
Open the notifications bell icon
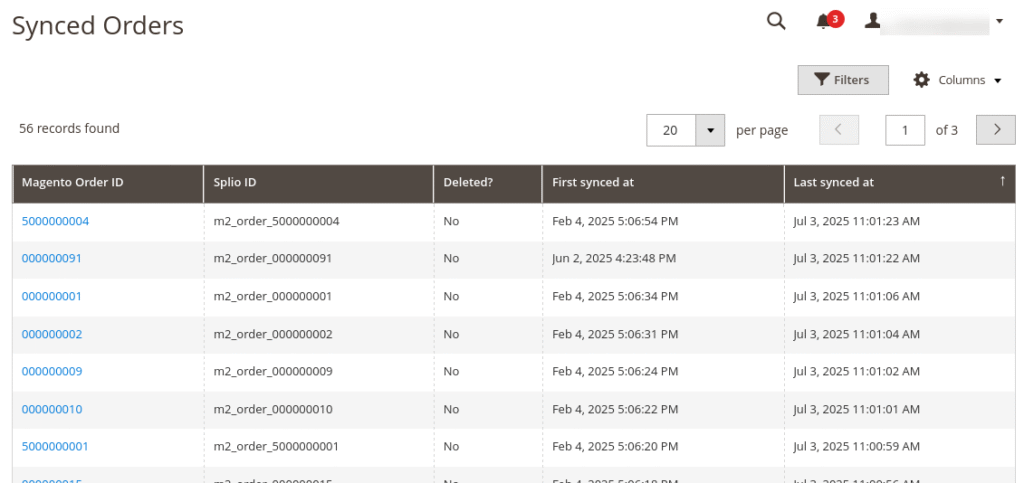click(x=824, y=21)
